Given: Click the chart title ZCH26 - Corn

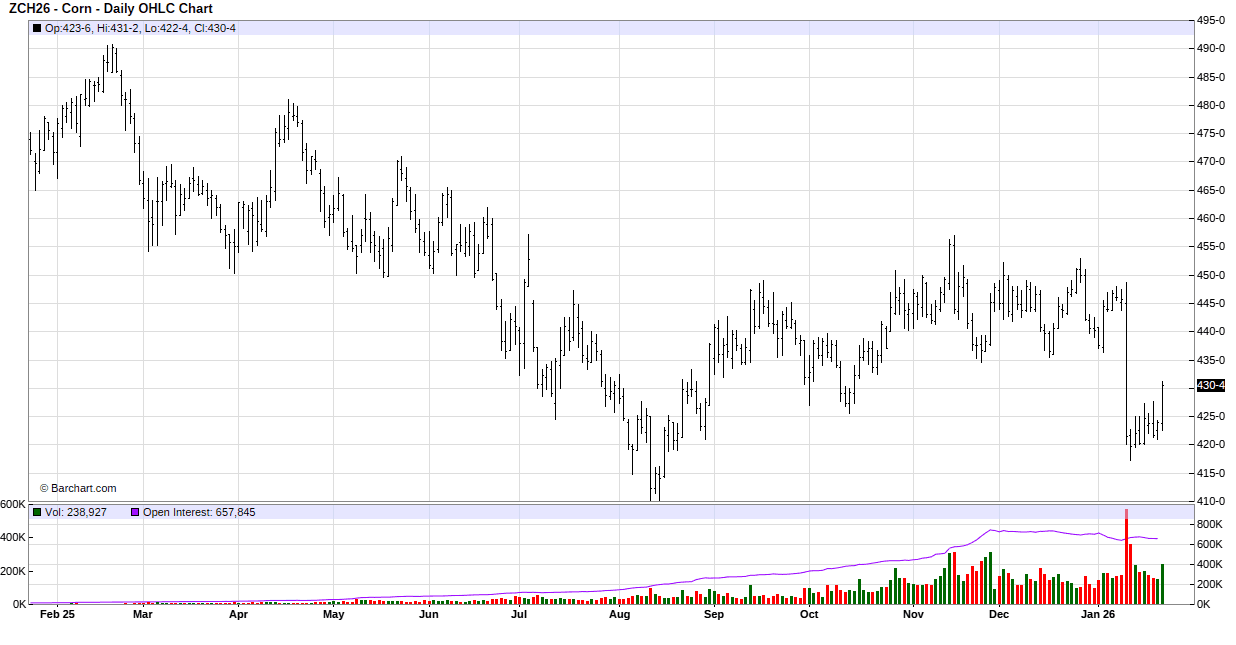Looking at the screenshot, I should coord(110,9).
